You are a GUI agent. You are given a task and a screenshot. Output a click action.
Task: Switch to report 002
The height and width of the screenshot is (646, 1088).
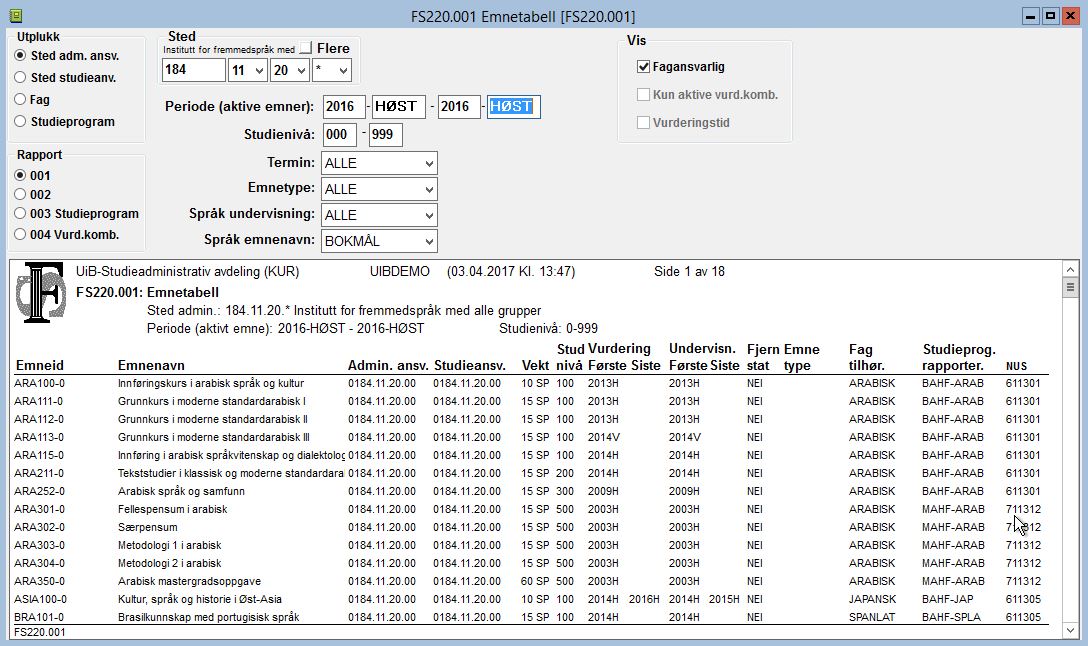[x=20, y=194]
